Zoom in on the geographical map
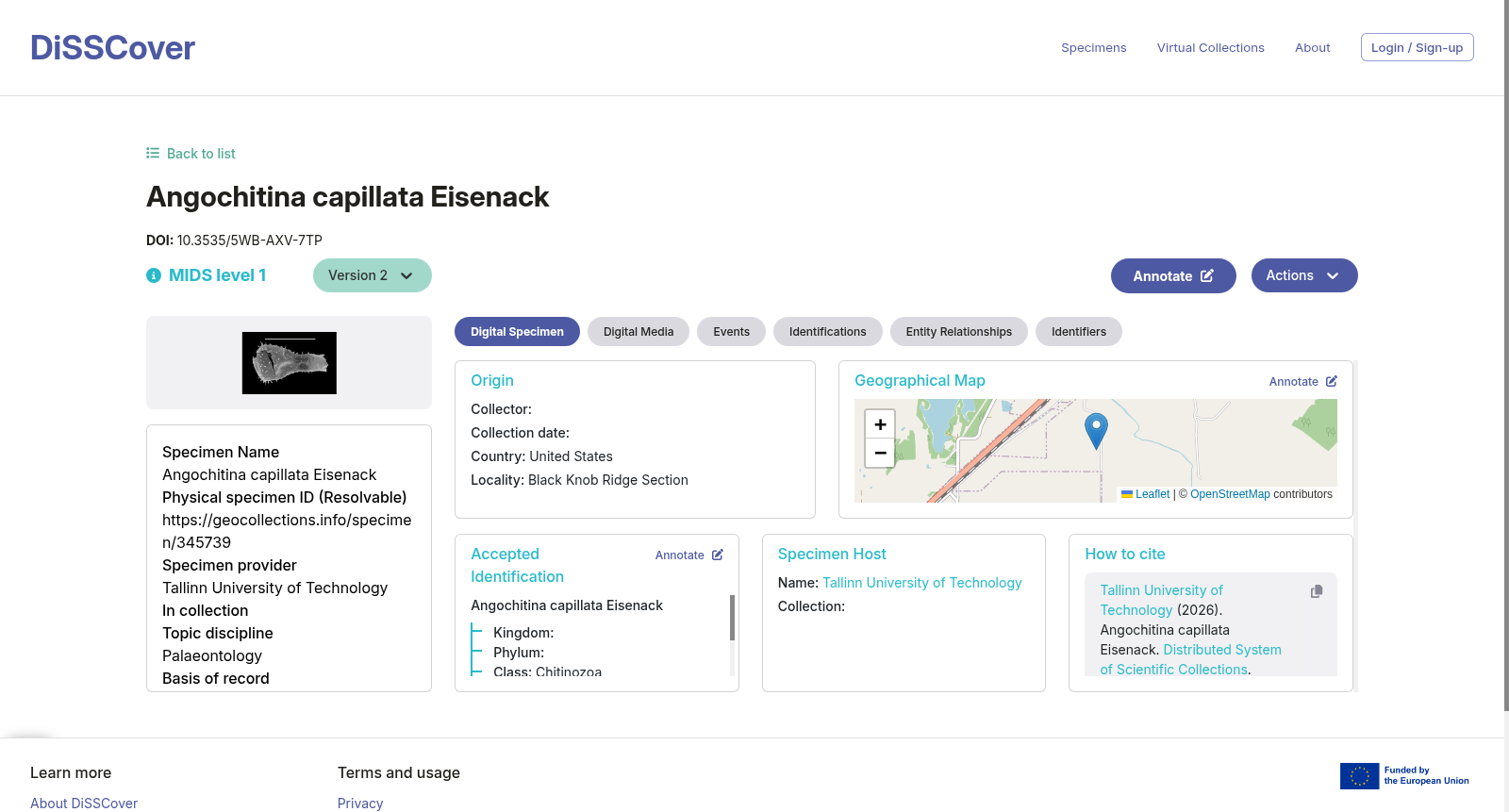 click(880, 424)
